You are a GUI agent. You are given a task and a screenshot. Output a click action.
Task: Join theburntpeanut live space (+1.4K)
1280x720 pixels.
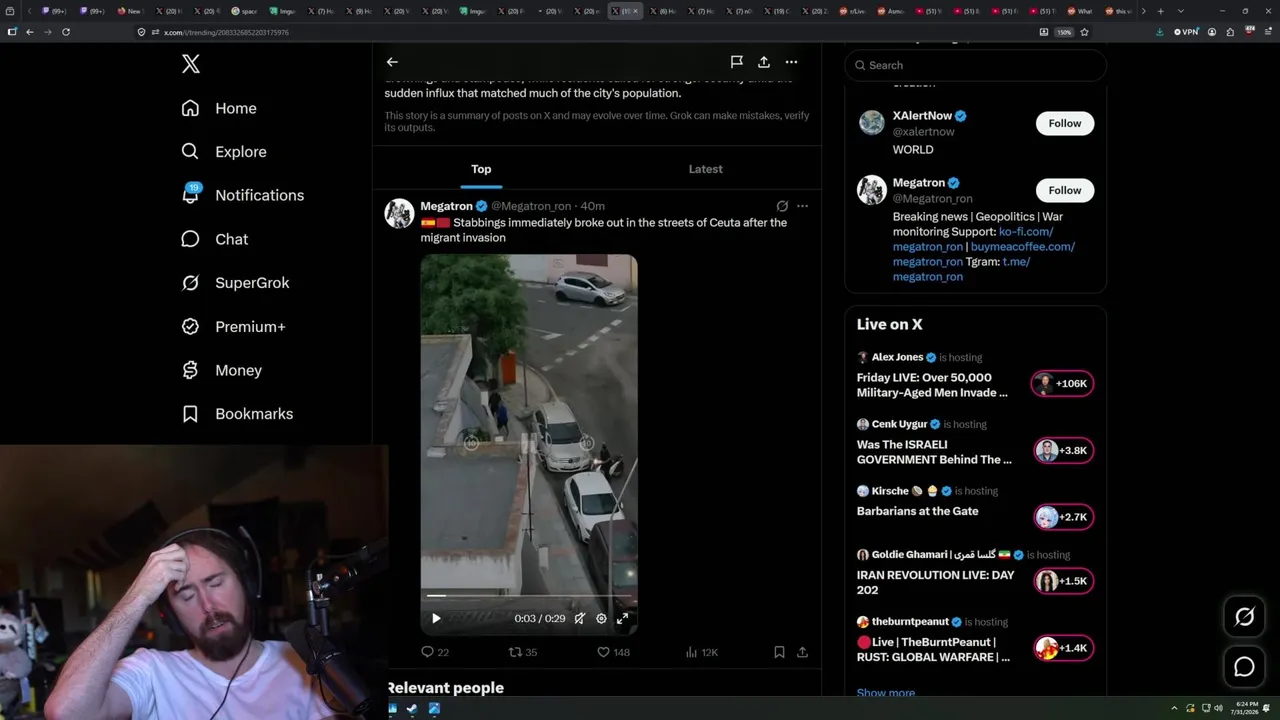[x=1063, y=649]
